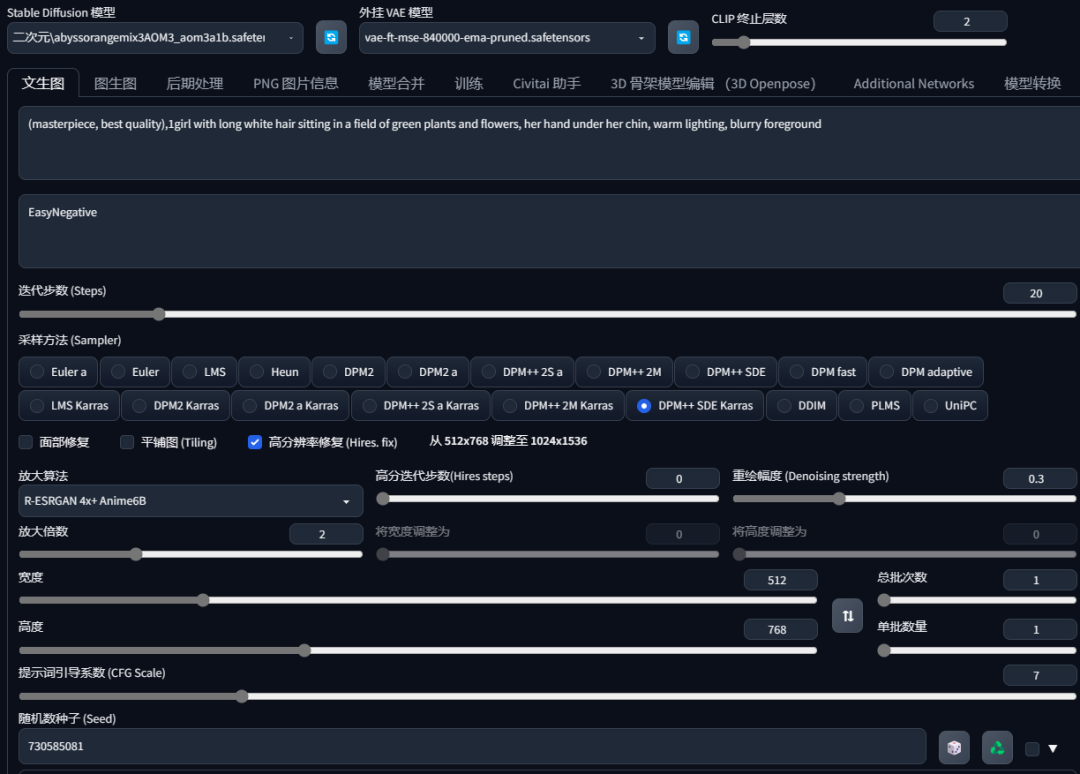The image size is (1080, 774).
Task: Refresh the Stable Diffusion model list
Action: tap(331, 37)
